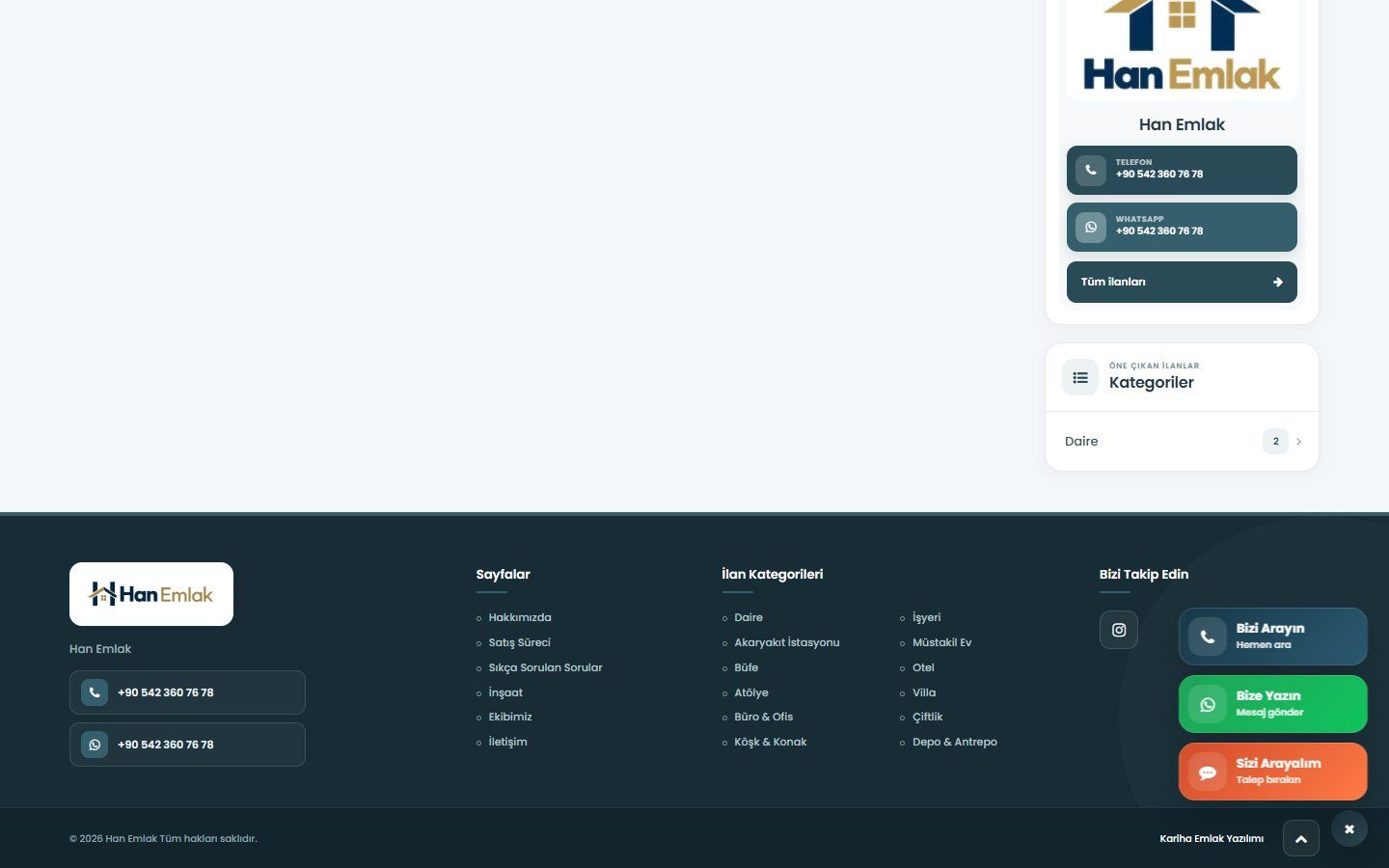Open Akaryakıt İstasyonu category
Image resolution: width=1389 pixels, height=868 pixels.
point(787,642)
